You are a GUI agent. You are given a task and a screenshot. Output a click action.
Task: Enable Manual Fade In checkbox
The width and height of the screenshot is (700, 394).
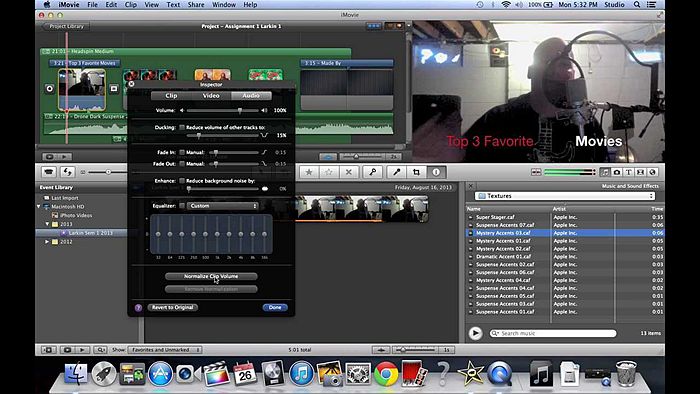(182, 152)
